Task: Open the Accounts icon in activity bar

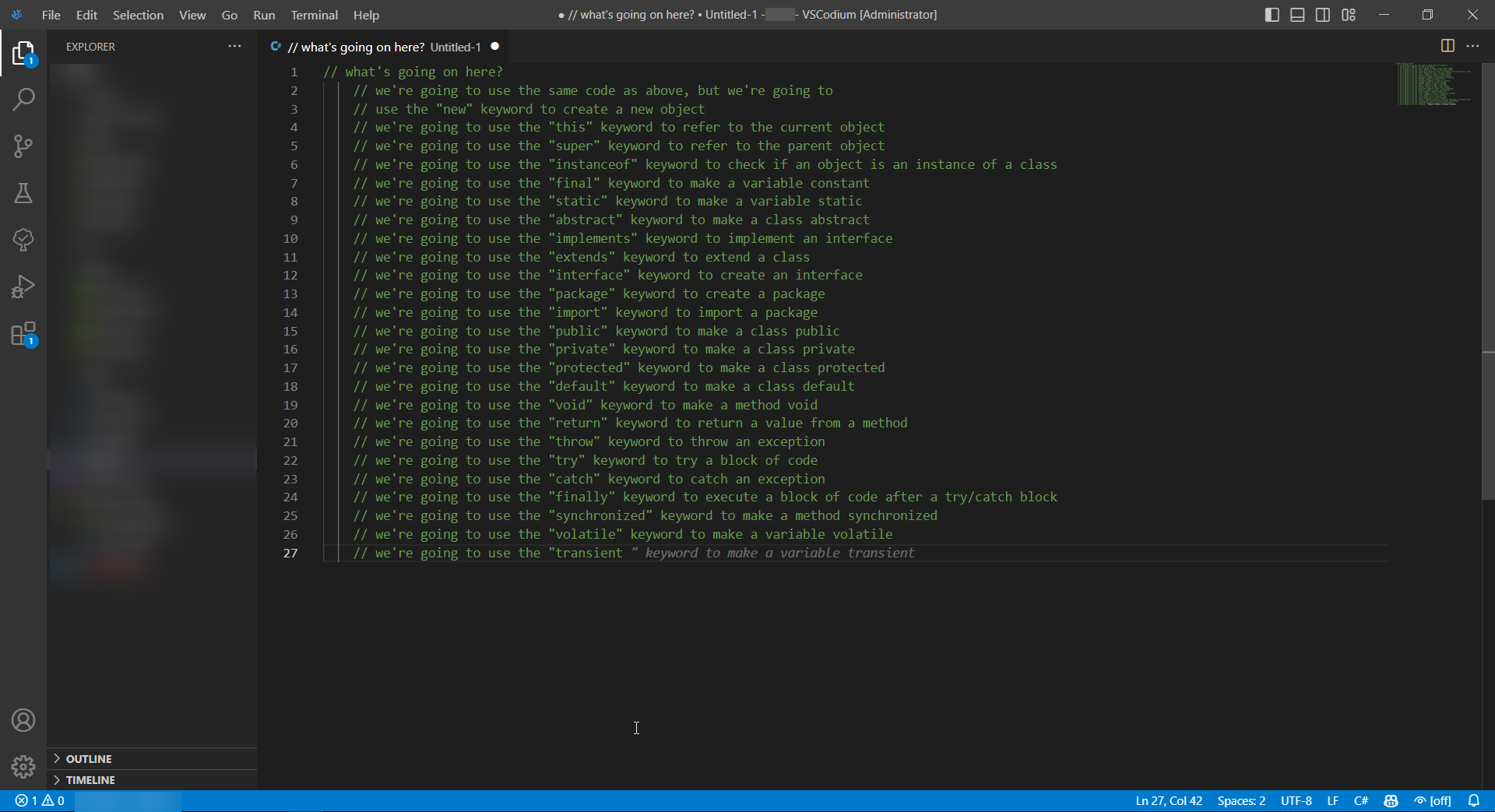Action: pos(23,720)
